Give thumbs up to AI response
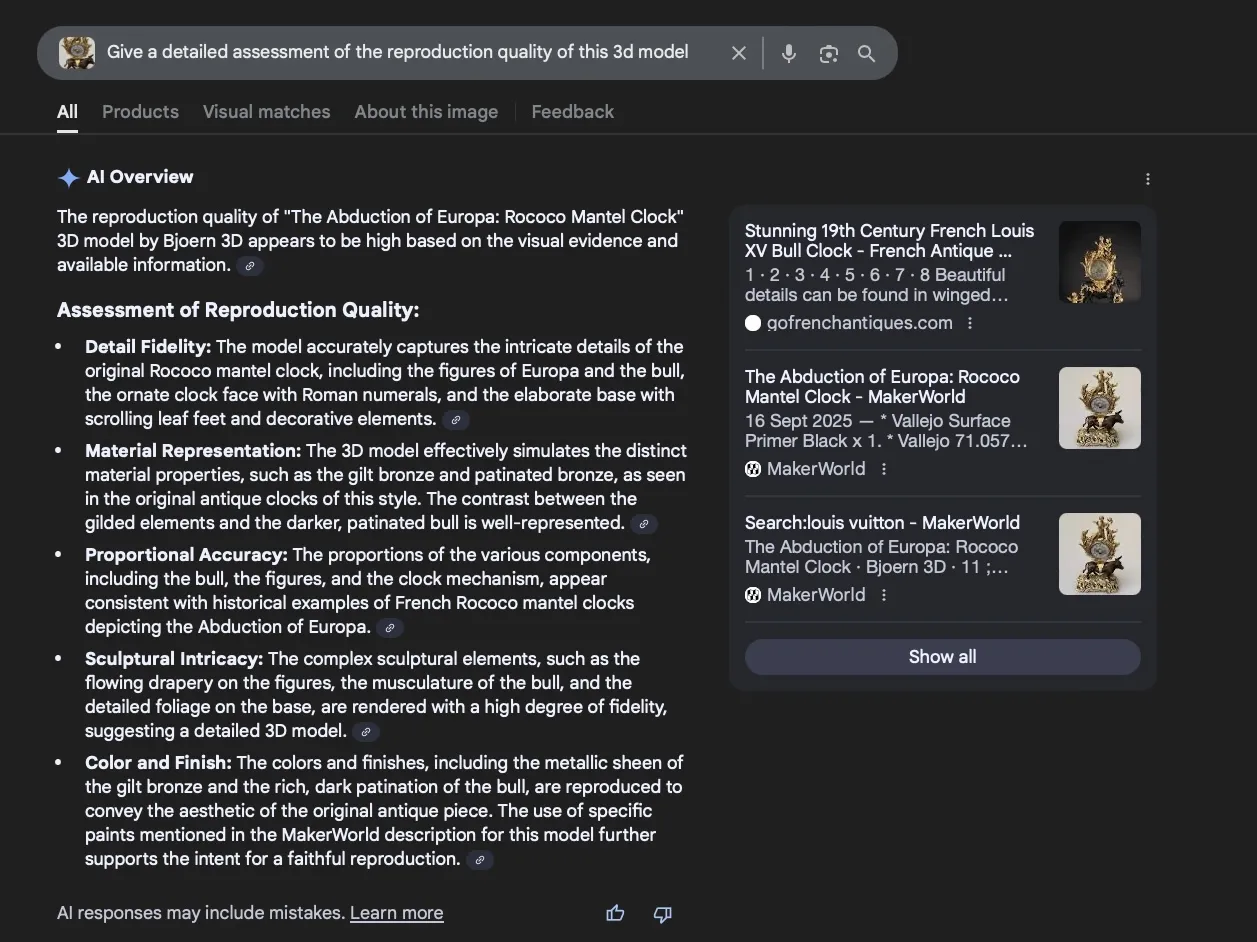 click(x=615, y=913)
